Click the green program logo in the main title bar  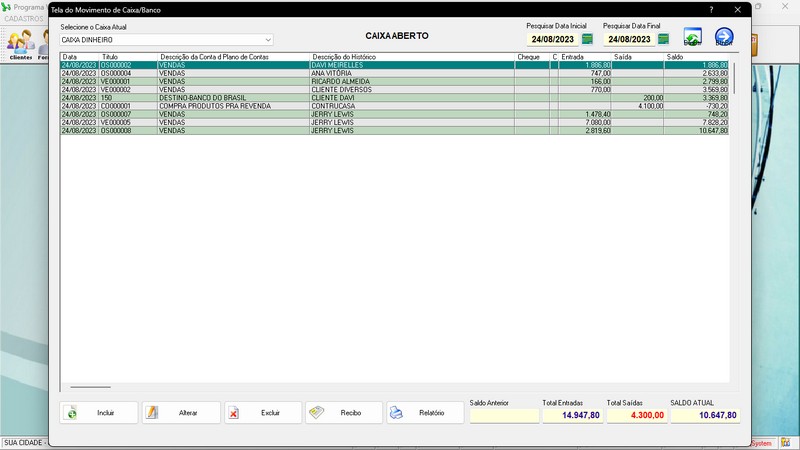[6, 7]
